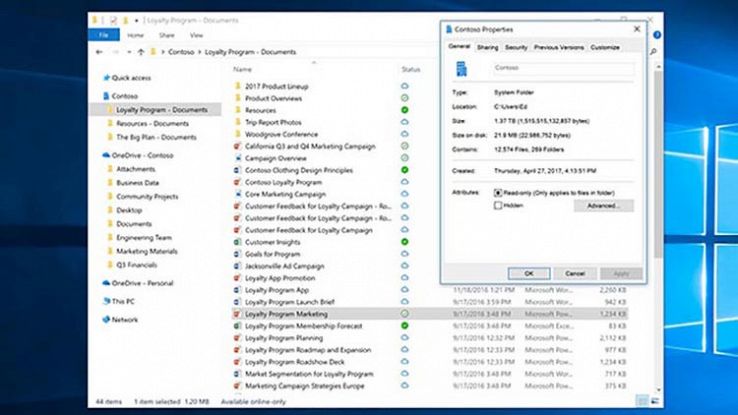
Task: Open the Home ribbon tab
Action: pos(136,35)
